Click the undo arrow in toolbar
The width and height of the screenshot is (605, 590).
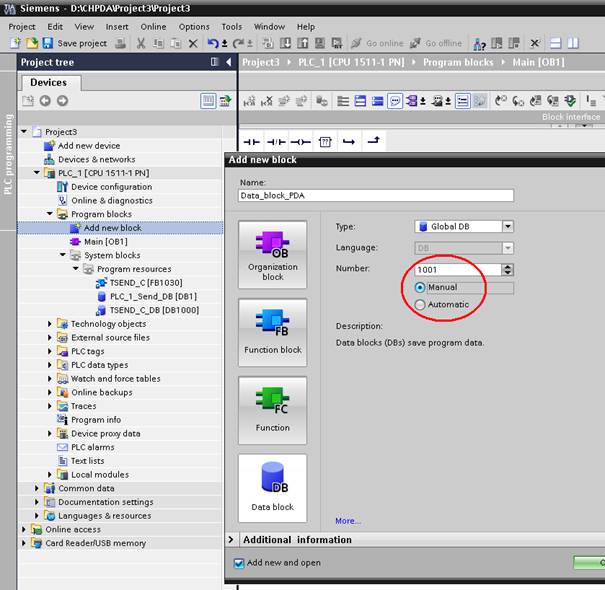pos(213,44)
